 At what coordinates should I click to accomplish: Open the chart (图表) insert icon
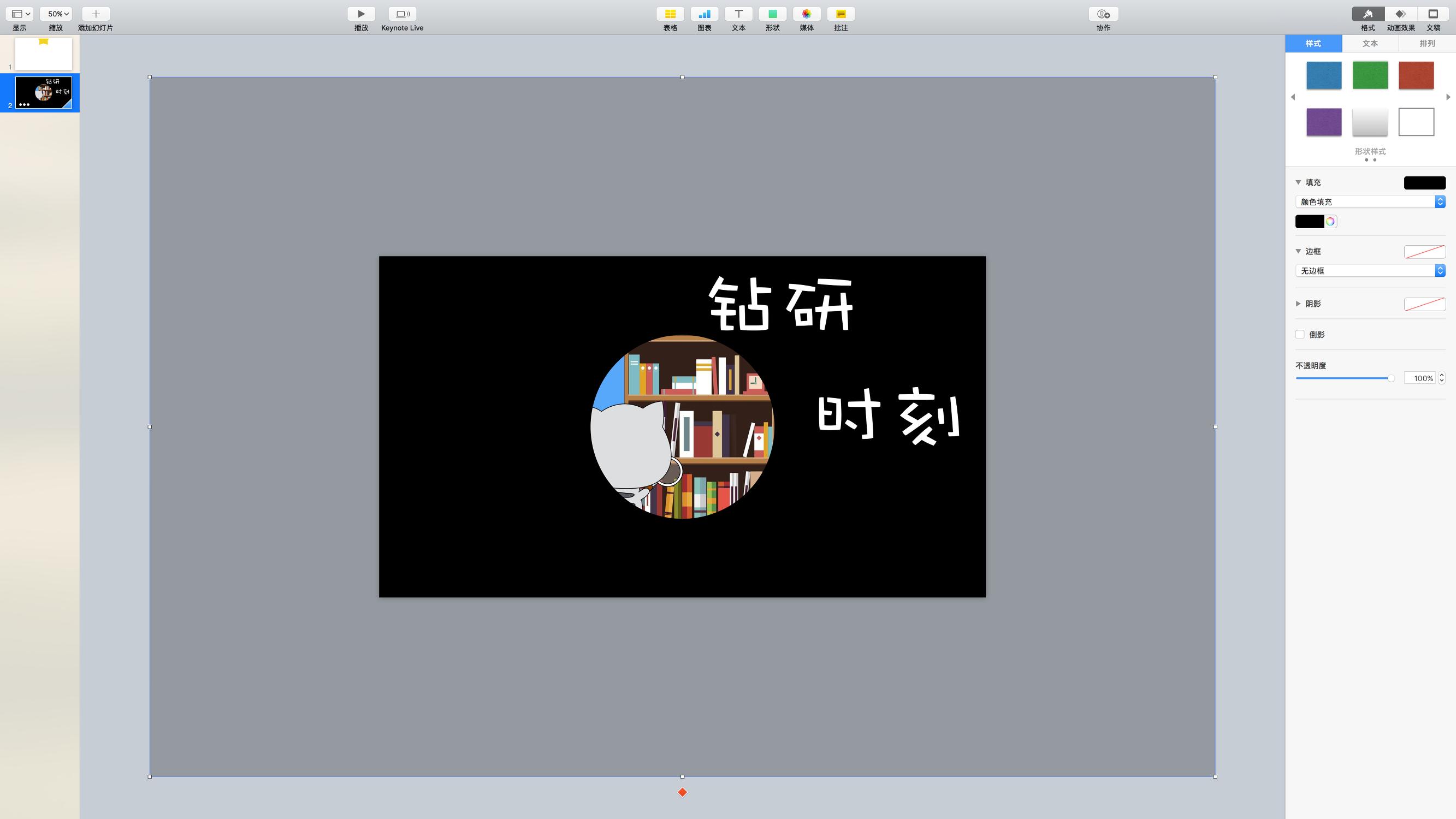703,14
